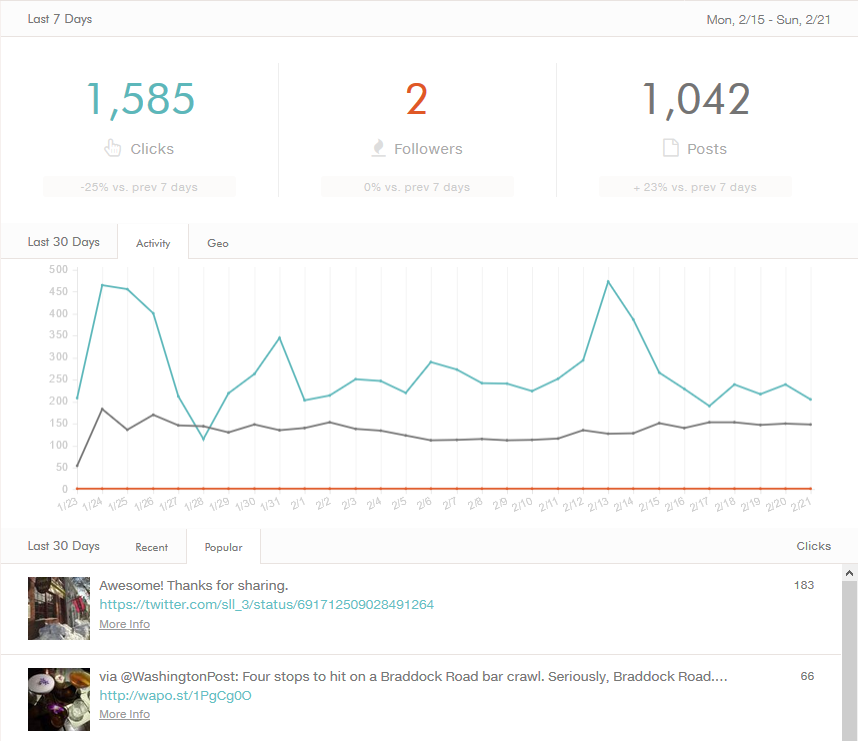Click the document Posts icon

(x=670, y=149)
